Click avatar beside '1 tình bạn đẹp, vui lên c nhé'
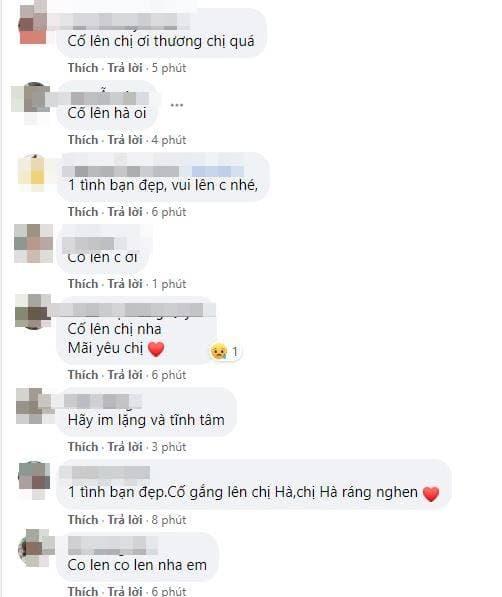The width and height of the screenshot is (502, 597). point(32,172)
